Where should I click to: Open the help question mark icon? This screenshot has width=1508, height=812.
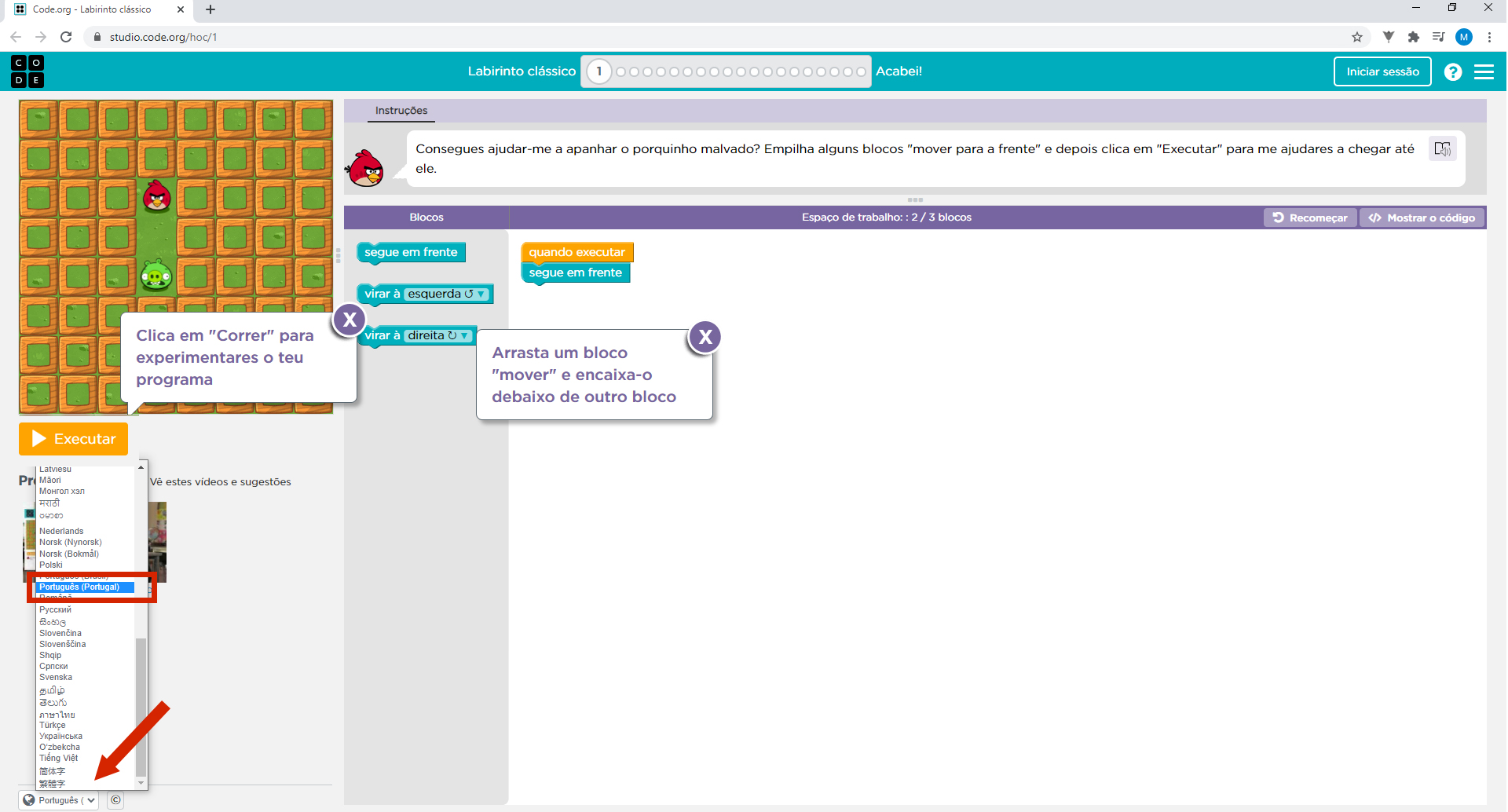pyautogui.click(x=1453, y=72)
